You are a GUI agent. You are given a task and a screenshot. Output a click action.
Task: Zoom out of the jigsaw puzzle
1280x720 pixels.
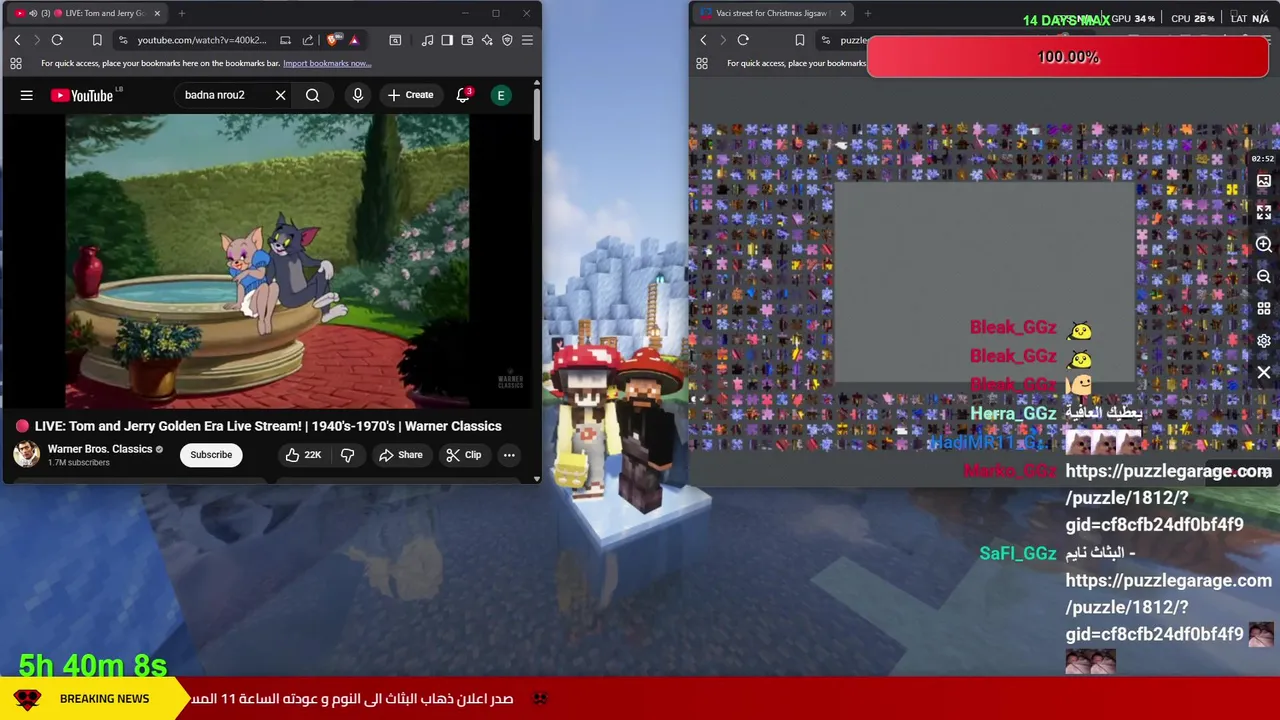pos(1264,277)
